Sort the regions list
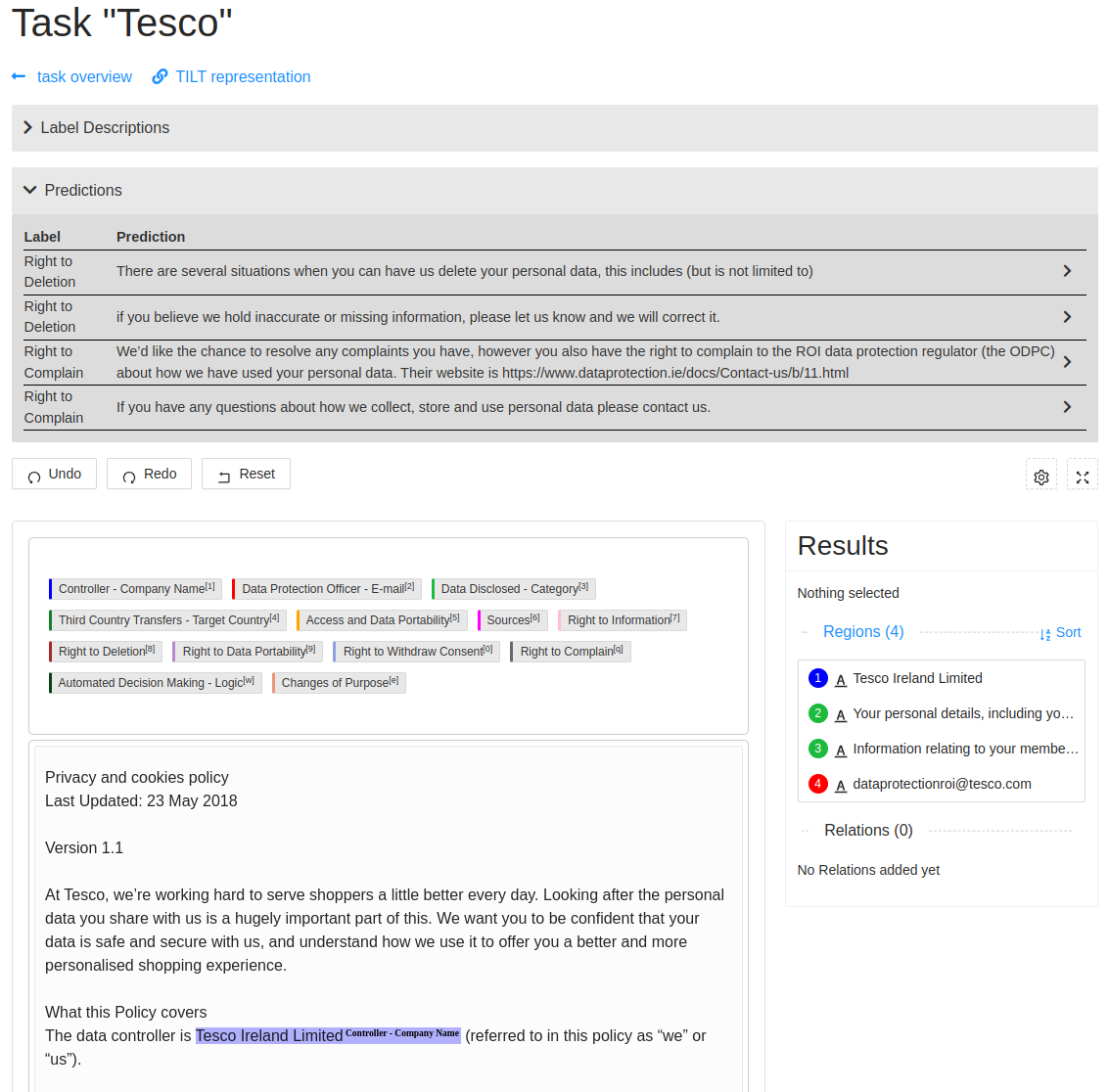This screenshot has height=1092, width=1109. [1060, 633]
